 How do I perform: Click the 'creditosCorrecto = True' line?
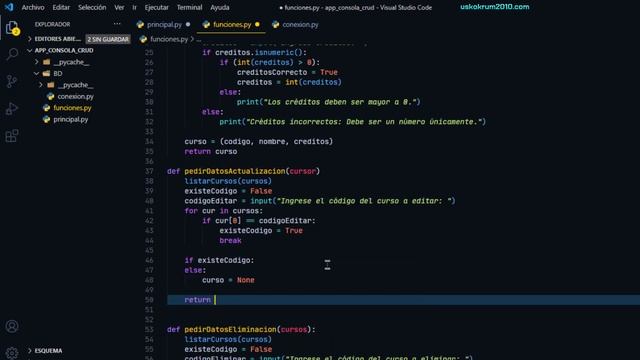tap(287, 72)
